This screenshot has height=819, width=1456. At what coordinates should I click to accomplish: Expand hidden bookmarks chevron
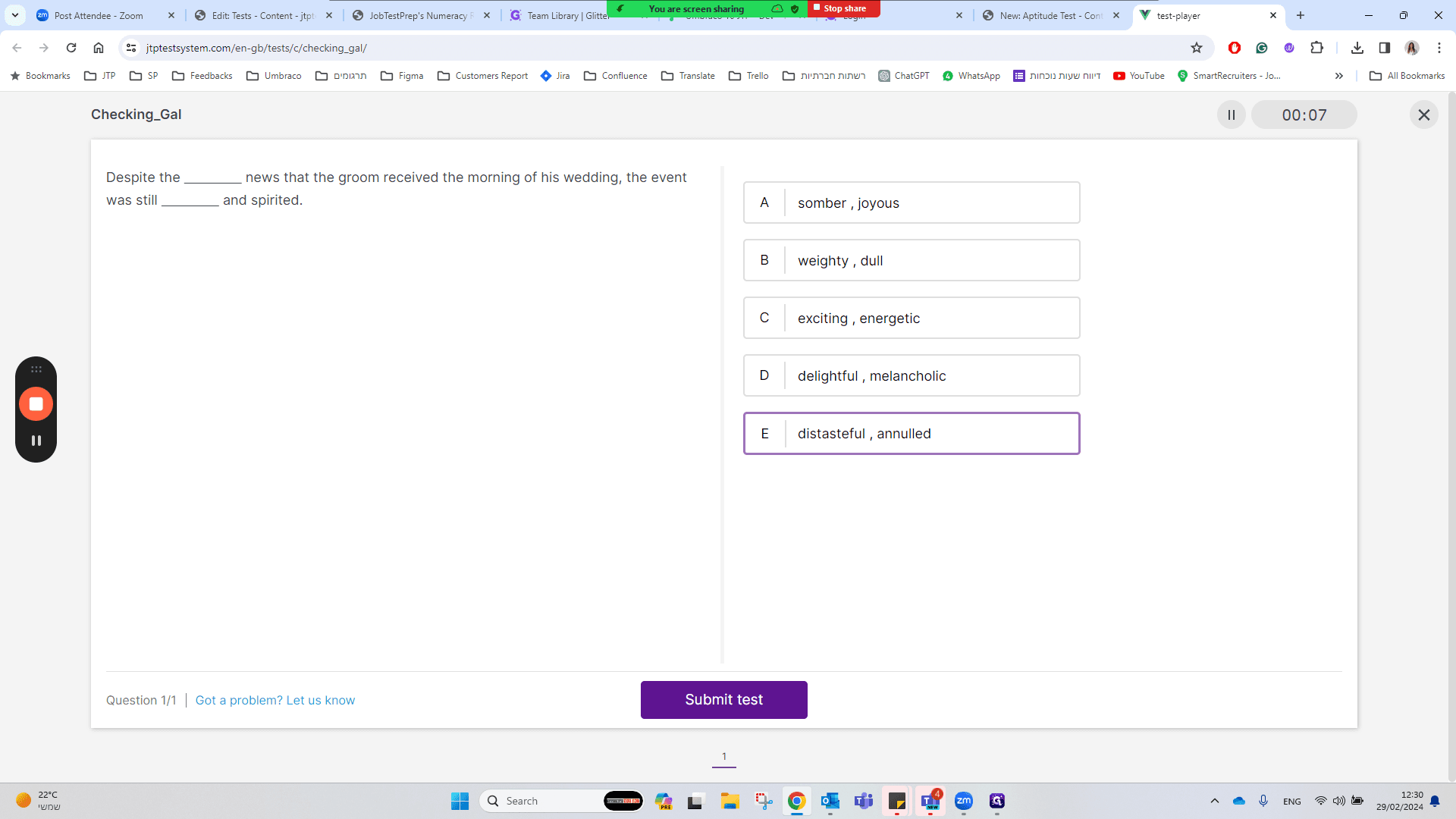[x=1338, y=76]
